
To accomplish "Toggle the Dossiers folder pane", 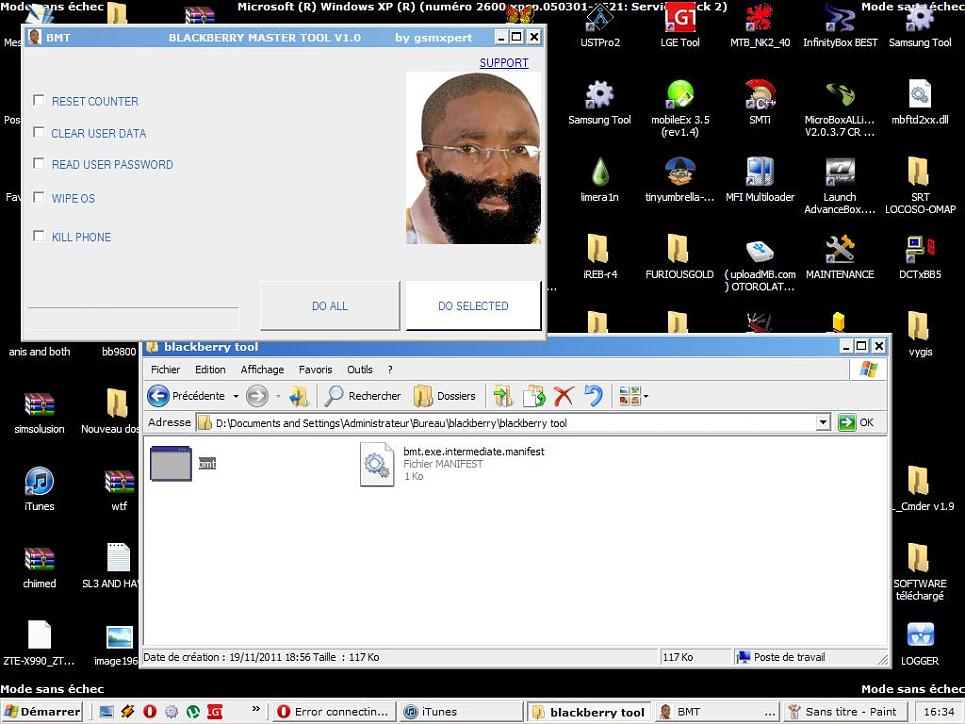I will pos(445,396).
